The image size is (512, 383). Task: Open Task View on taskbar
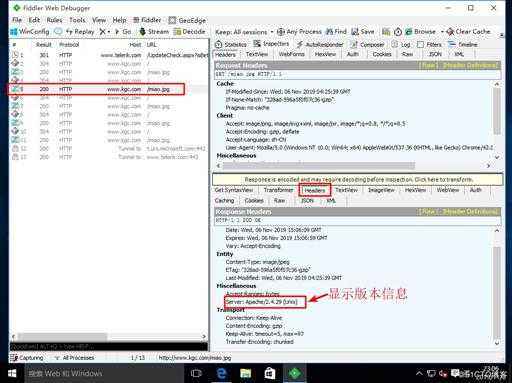pos(196,373)
